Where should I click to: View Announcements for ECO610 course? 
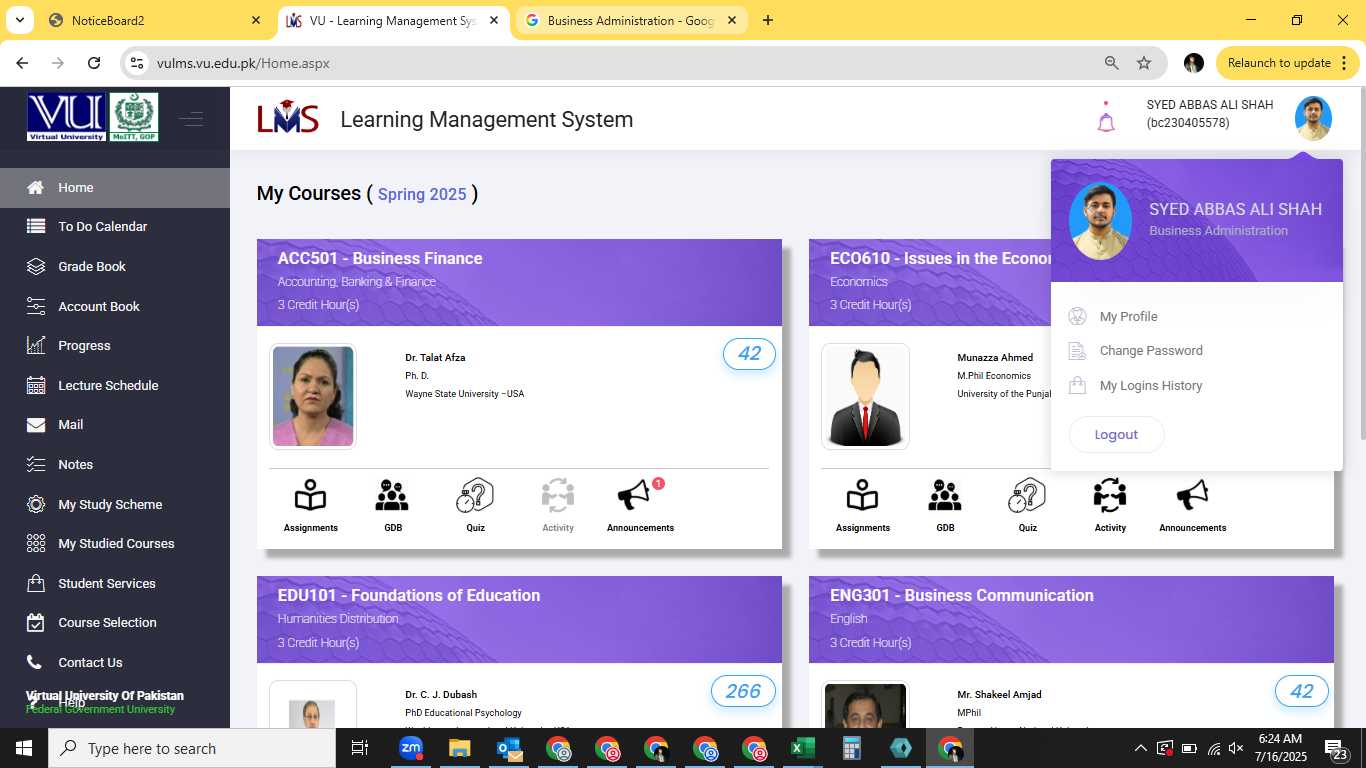point(1192,505)
